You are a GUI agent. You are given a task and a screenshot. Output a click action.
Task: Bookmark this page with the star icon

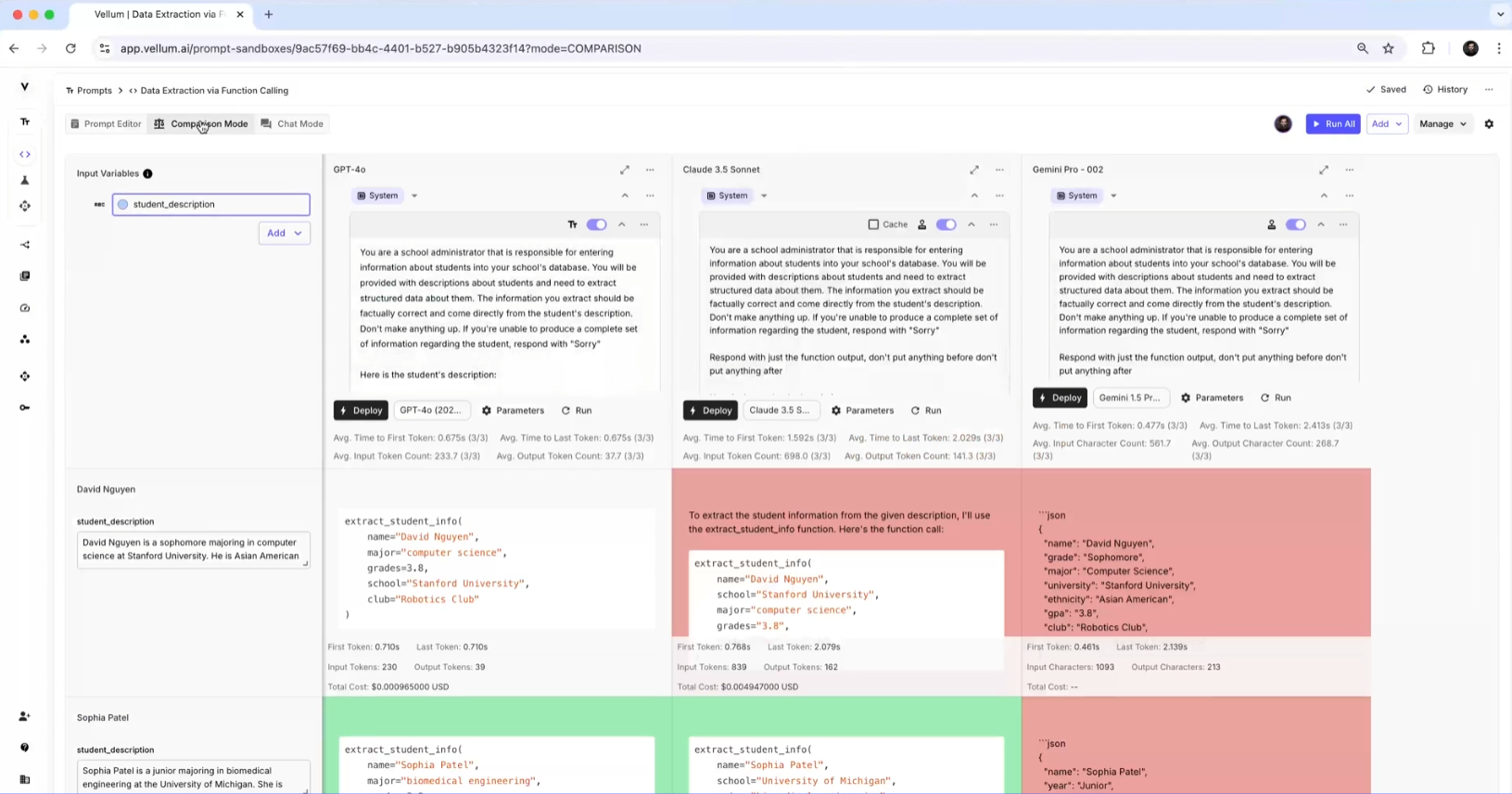click(1388, 48)
